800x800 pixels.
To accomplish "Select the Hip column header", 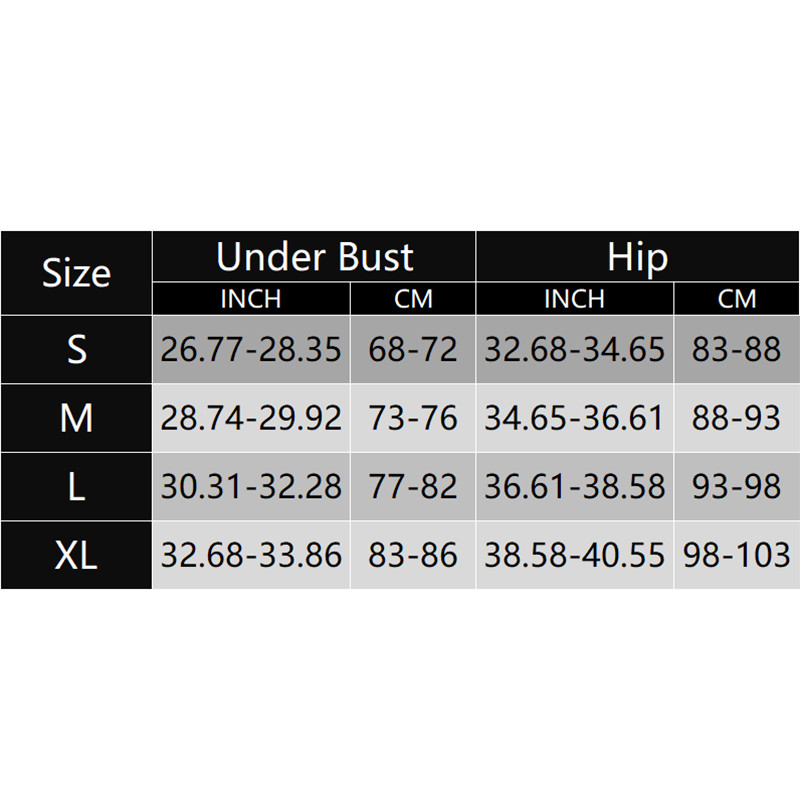I will 637,257.
